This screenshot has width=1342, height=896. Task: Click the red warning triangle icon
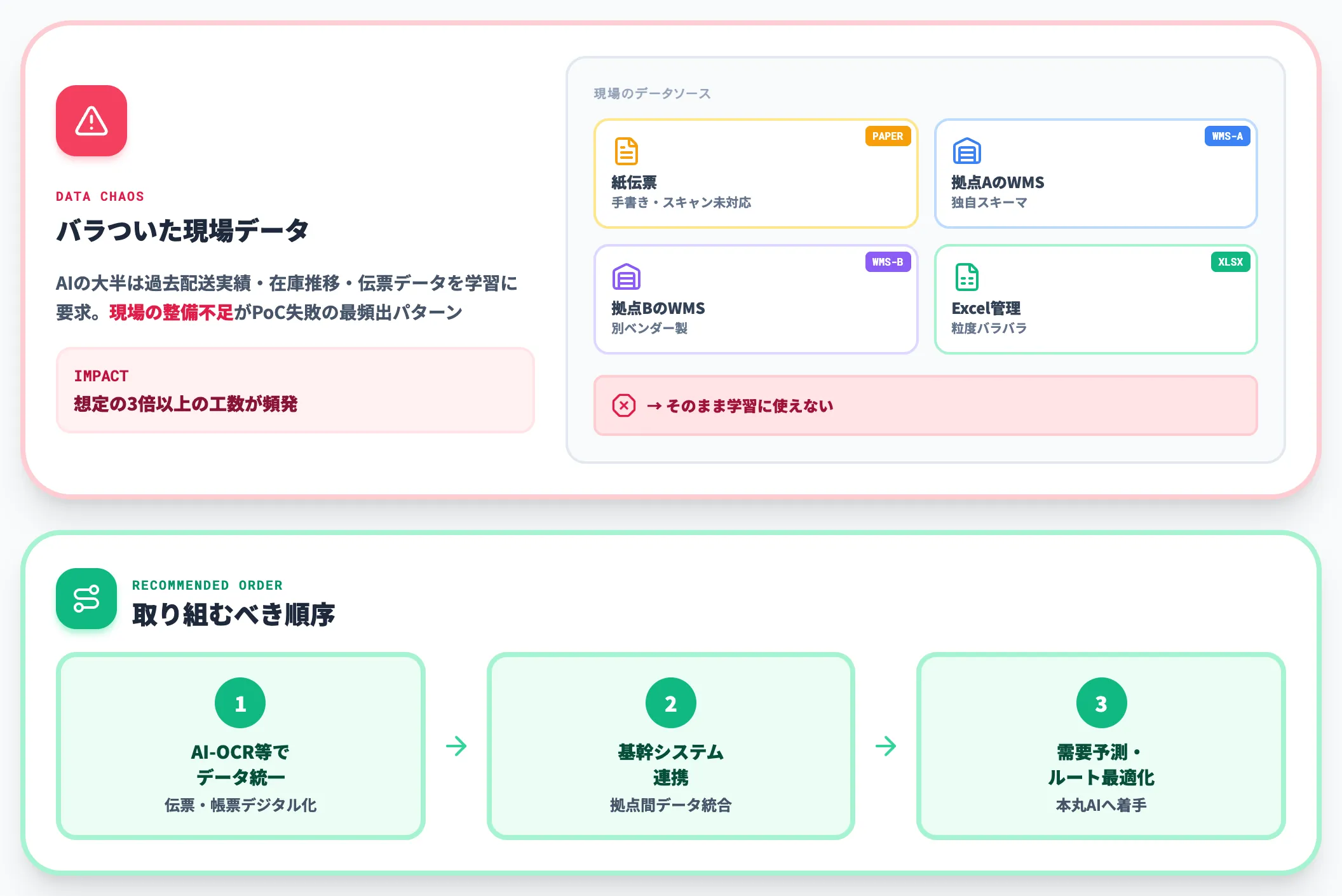point(91,121)
